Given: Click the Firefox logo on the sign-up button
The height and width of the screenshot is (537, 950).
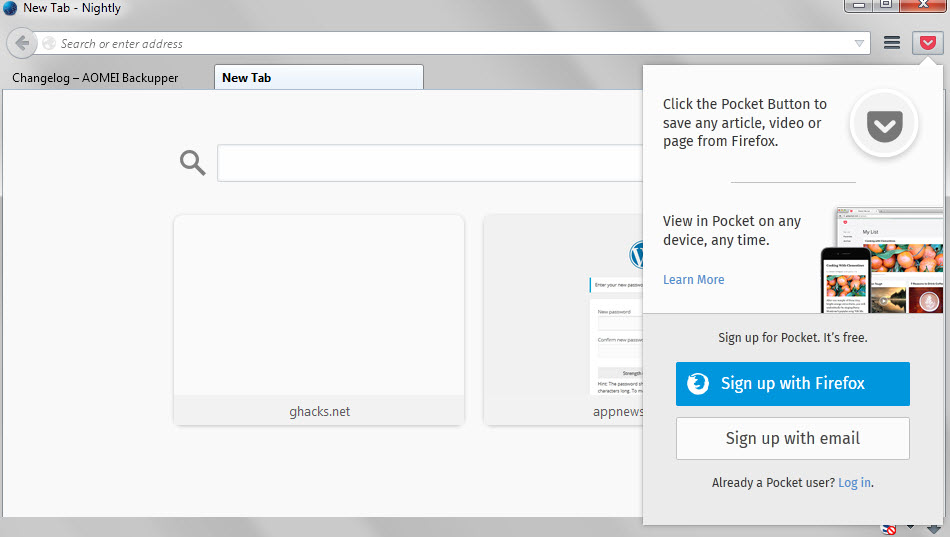Looking at the screenshot, I should [698, 384].
